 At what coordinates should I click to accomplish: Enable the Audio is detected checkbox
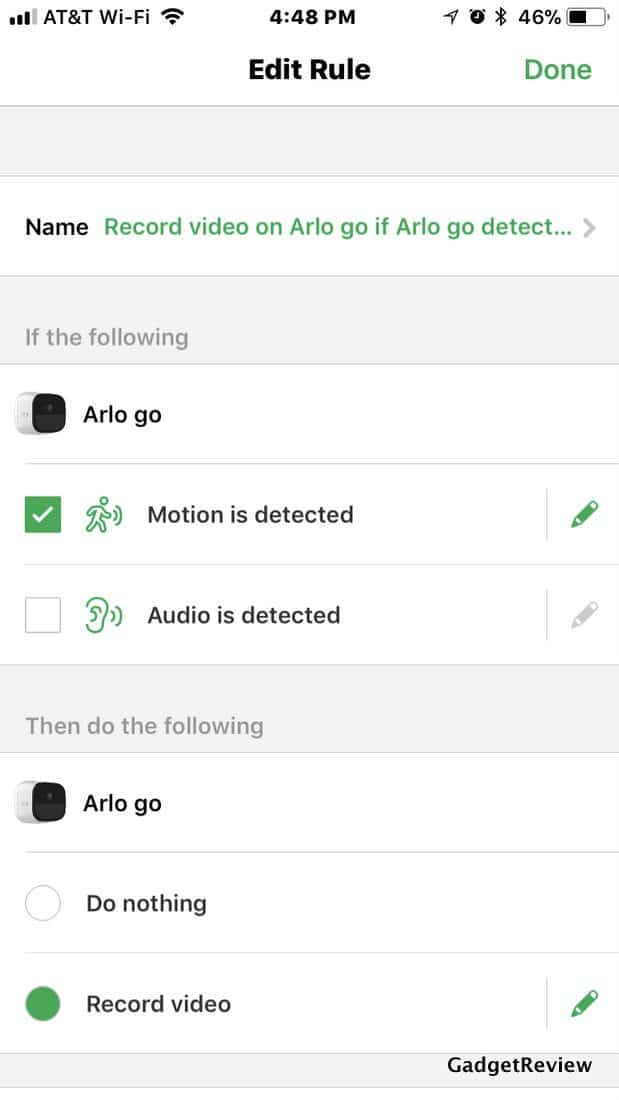43,615
